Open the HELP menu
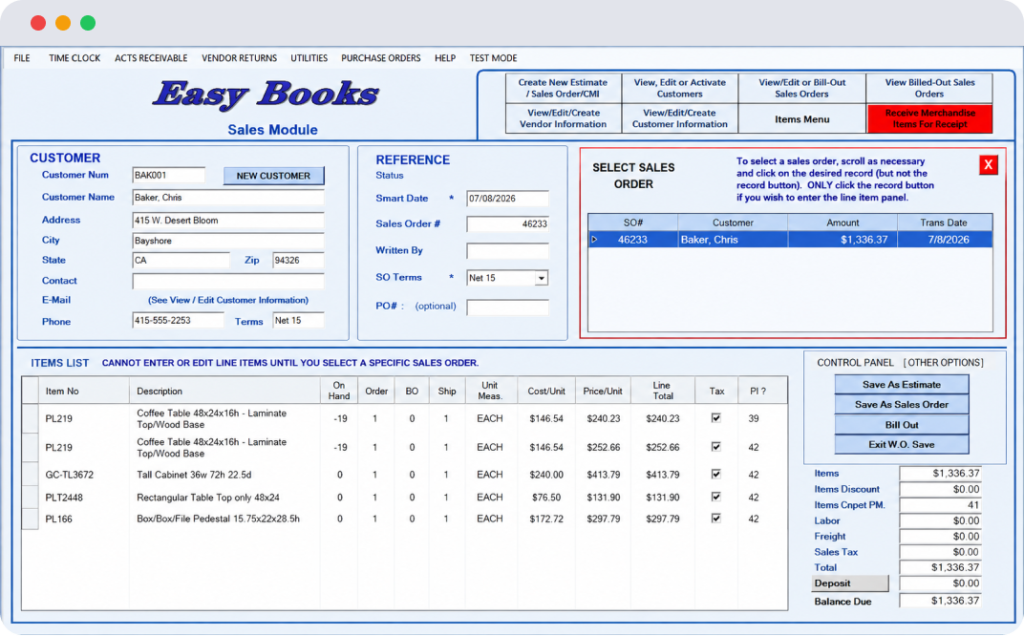Image resolution: width=1024 pixels, height=636 pixels. pos(445,58)
